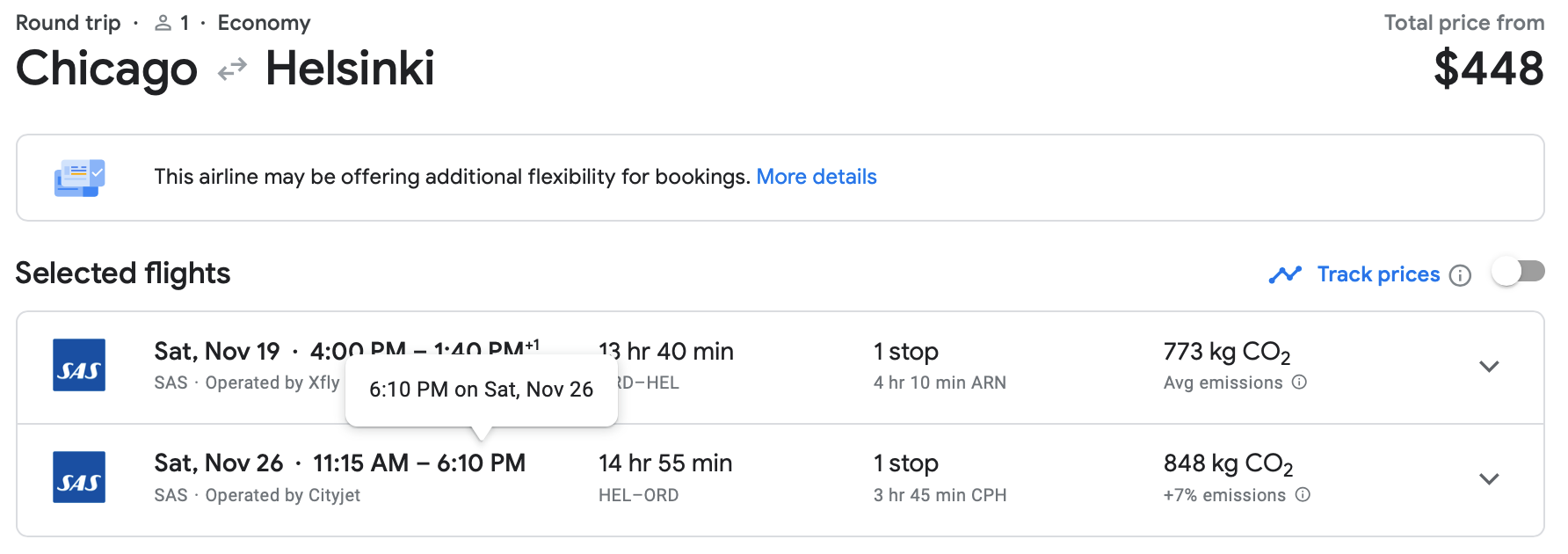The height and width of the screenshot is (554, 1568).
Task: Click the $448 total price
Action: (x=1488, y=69)
